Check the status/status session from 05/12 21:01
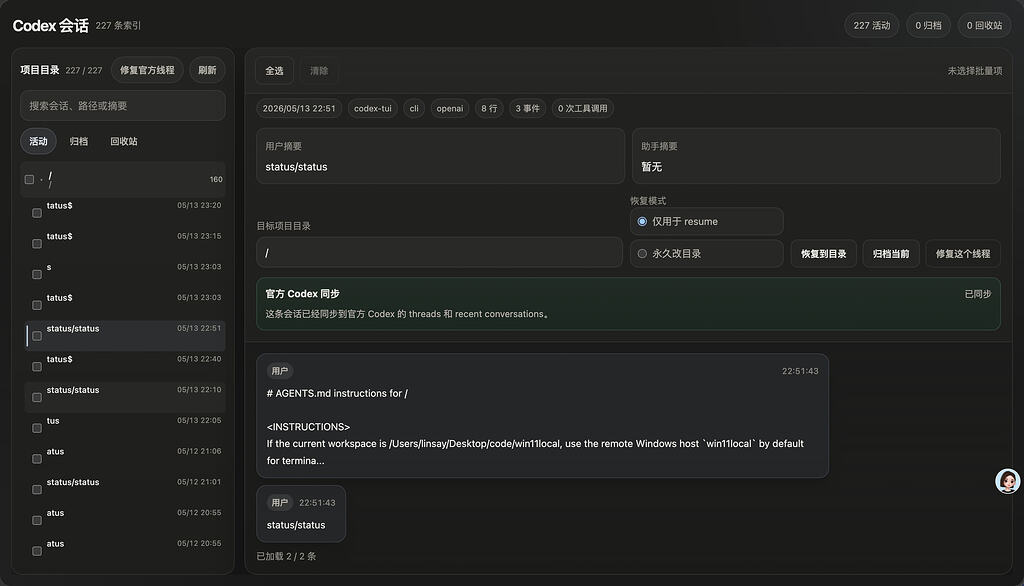The height and width of the screenshot is (586, 1024). pyautogui.click(x=37, y=489)
